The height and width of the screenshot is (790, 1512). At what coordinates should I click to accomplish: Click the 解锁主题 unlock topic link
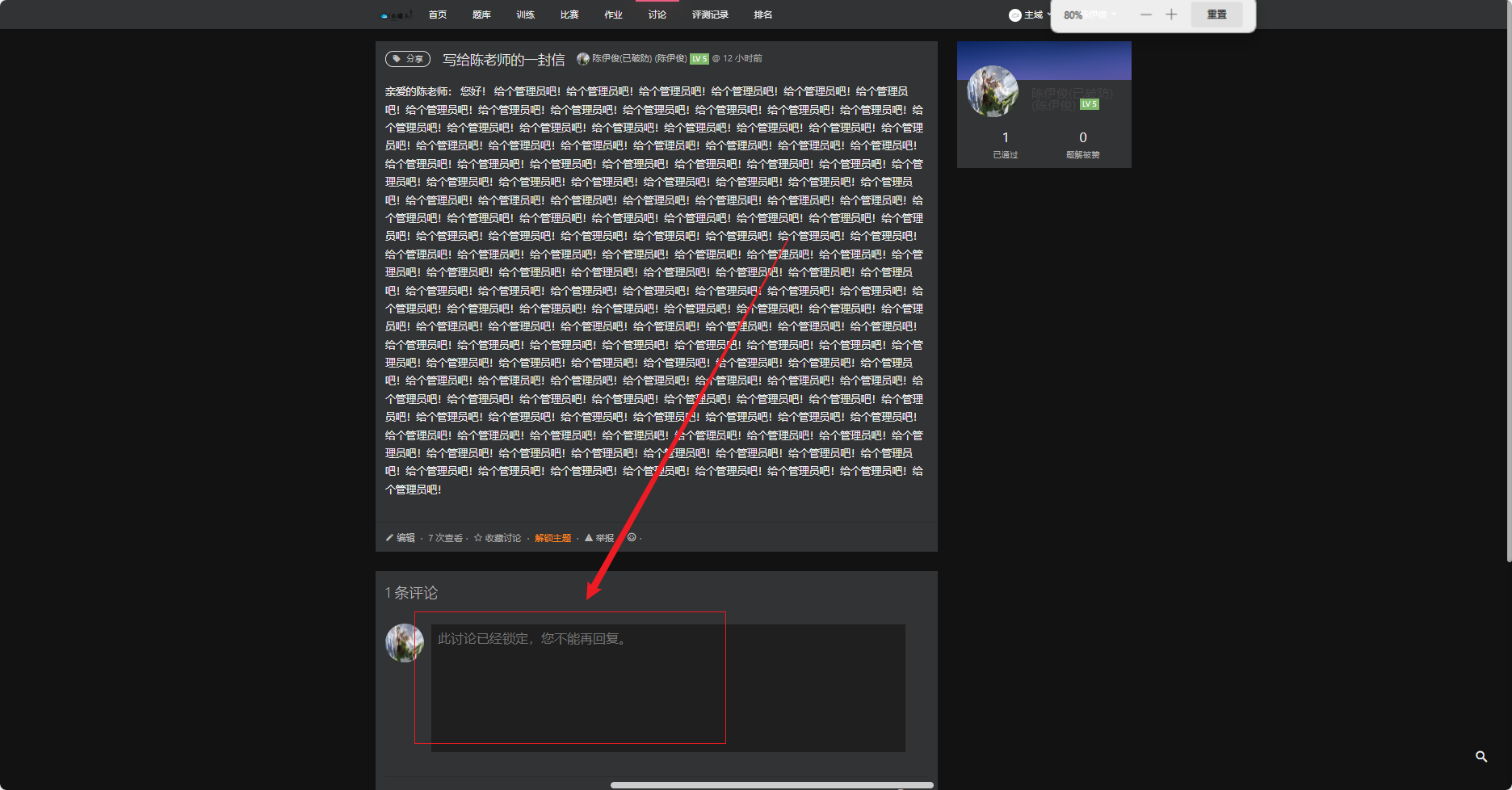pos(552,538)
